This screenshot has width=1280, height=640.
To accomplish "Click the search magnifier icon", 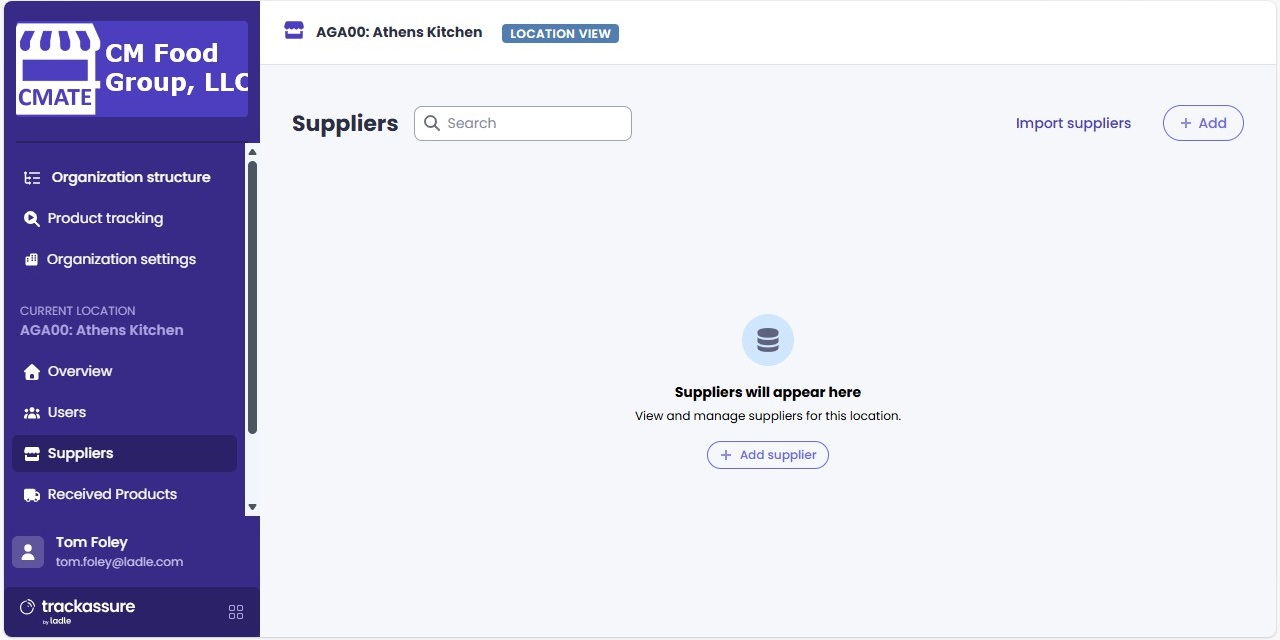I will (432, 123).
